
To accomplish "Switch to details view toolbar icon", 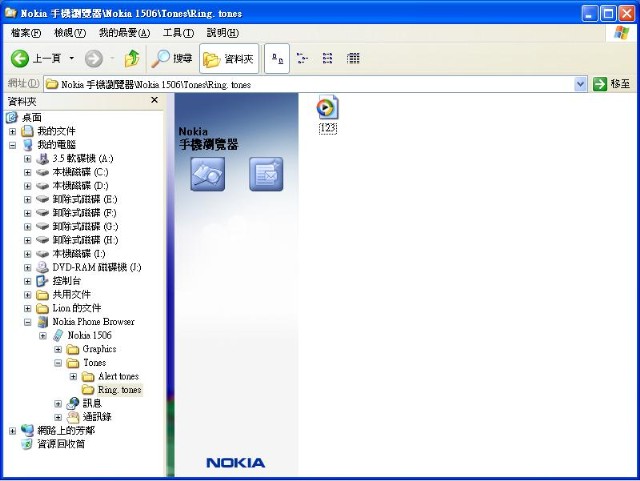I will click(353, 59).
